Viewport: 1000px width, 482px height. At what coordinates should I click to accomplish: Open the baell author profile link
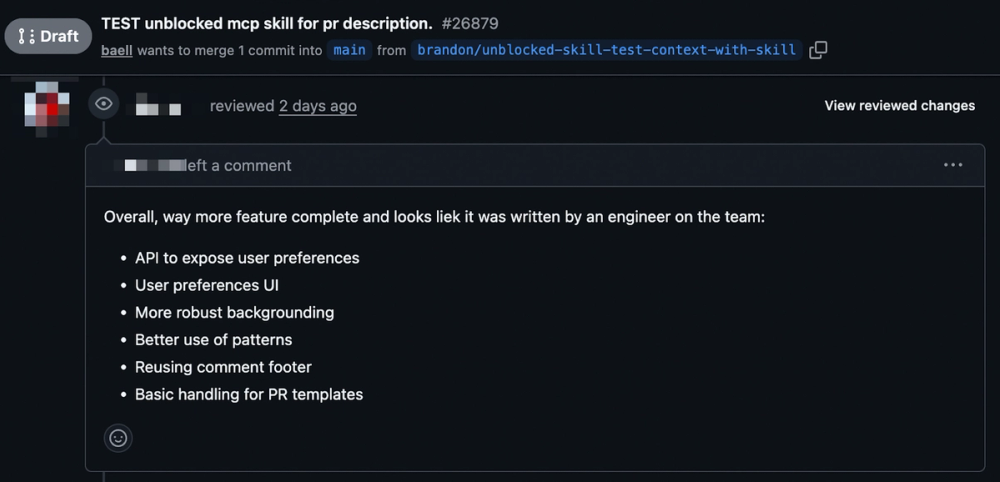pos(117,50)
